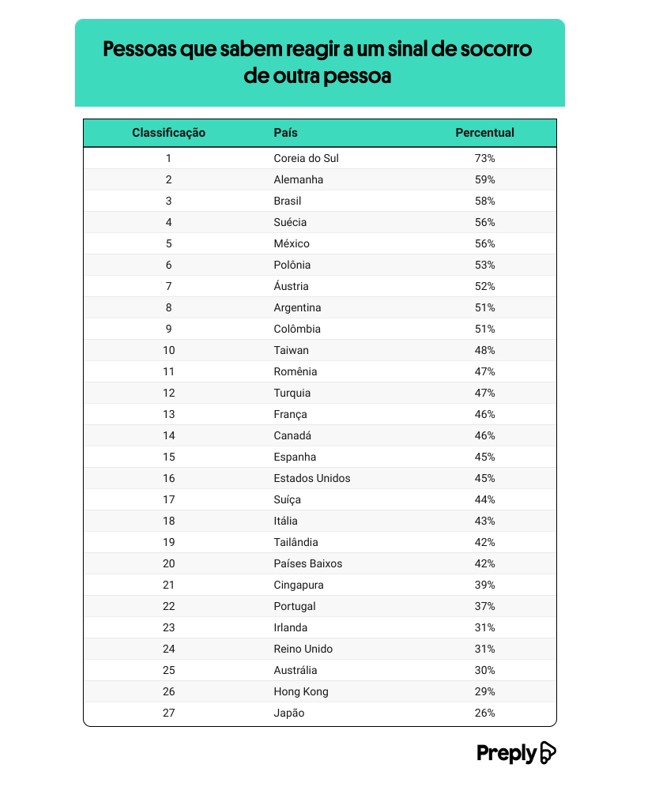
Task: Select the Percentual column header
Action: 484,133
